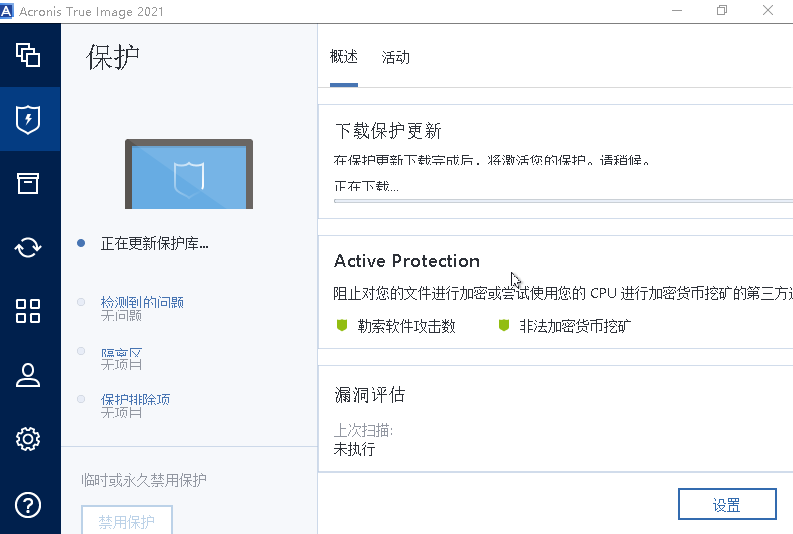Click the 勒索软件攻击数 label
This screenshot has width=793, height=534.
407,326
